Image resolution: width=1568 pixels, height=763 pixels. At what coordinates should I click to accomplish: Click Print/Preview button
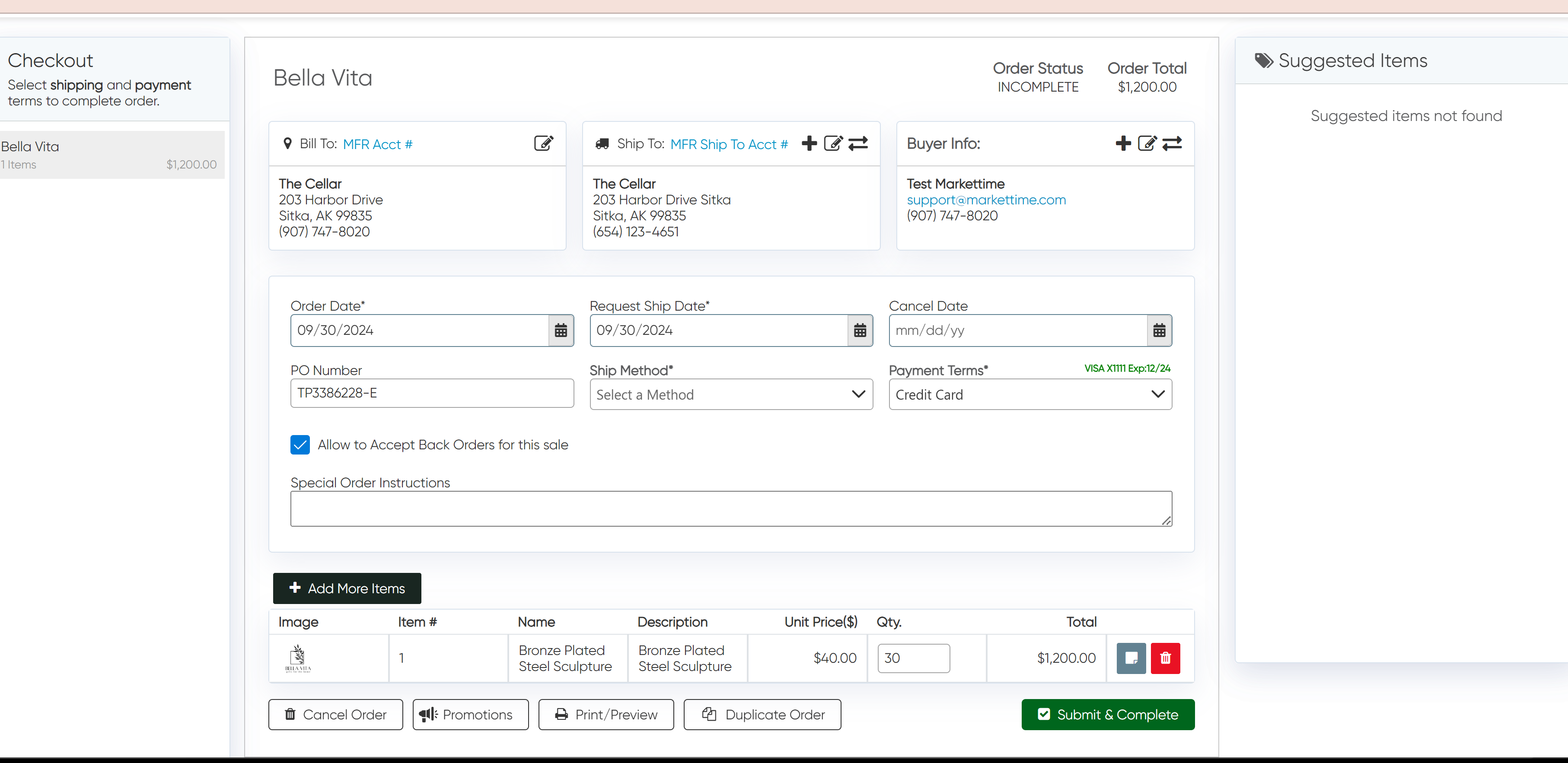[606, 714]
